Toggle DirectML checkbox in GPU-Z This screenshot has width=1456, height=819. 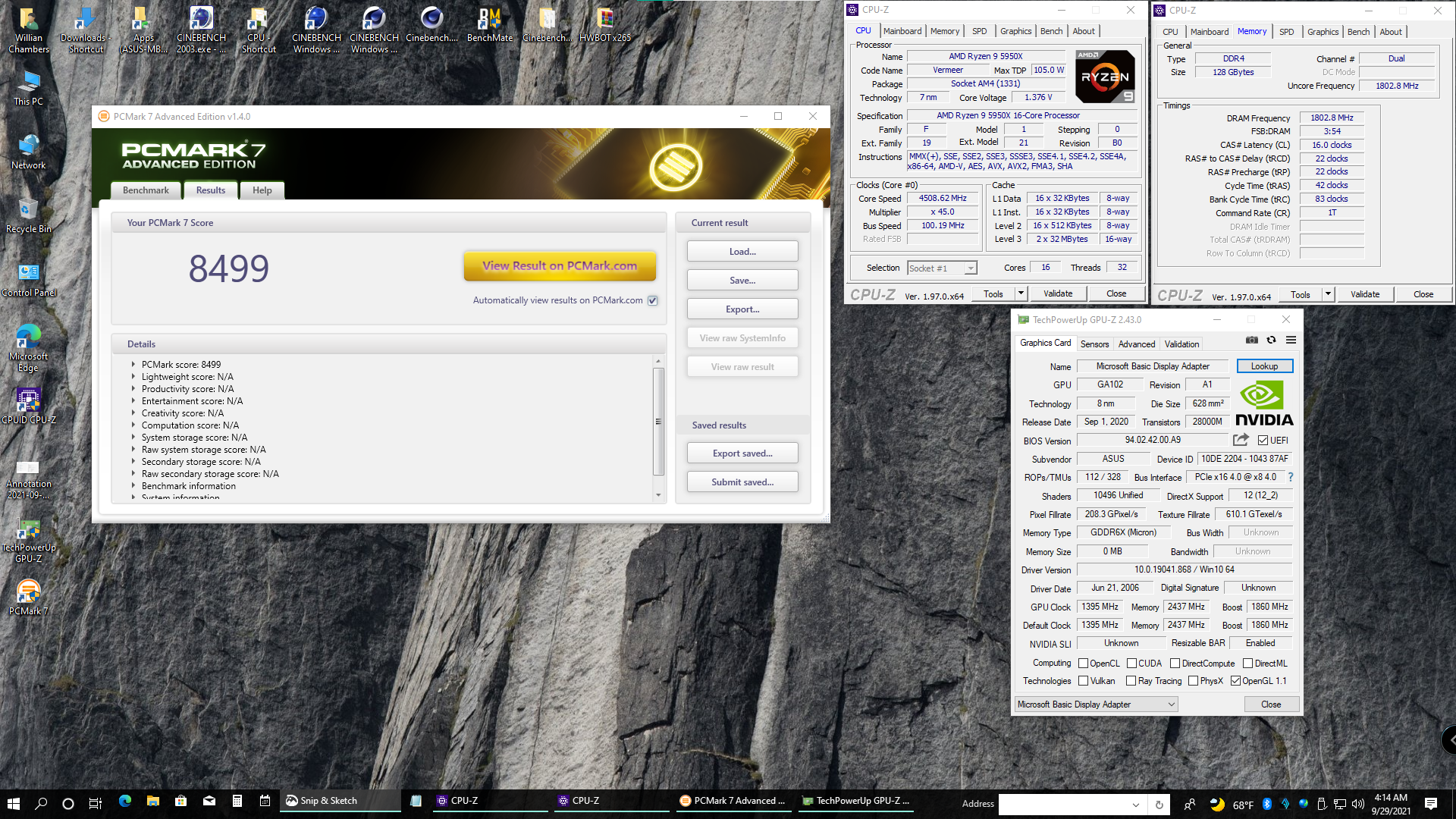pyautogui.click(x=1247, y=664)
